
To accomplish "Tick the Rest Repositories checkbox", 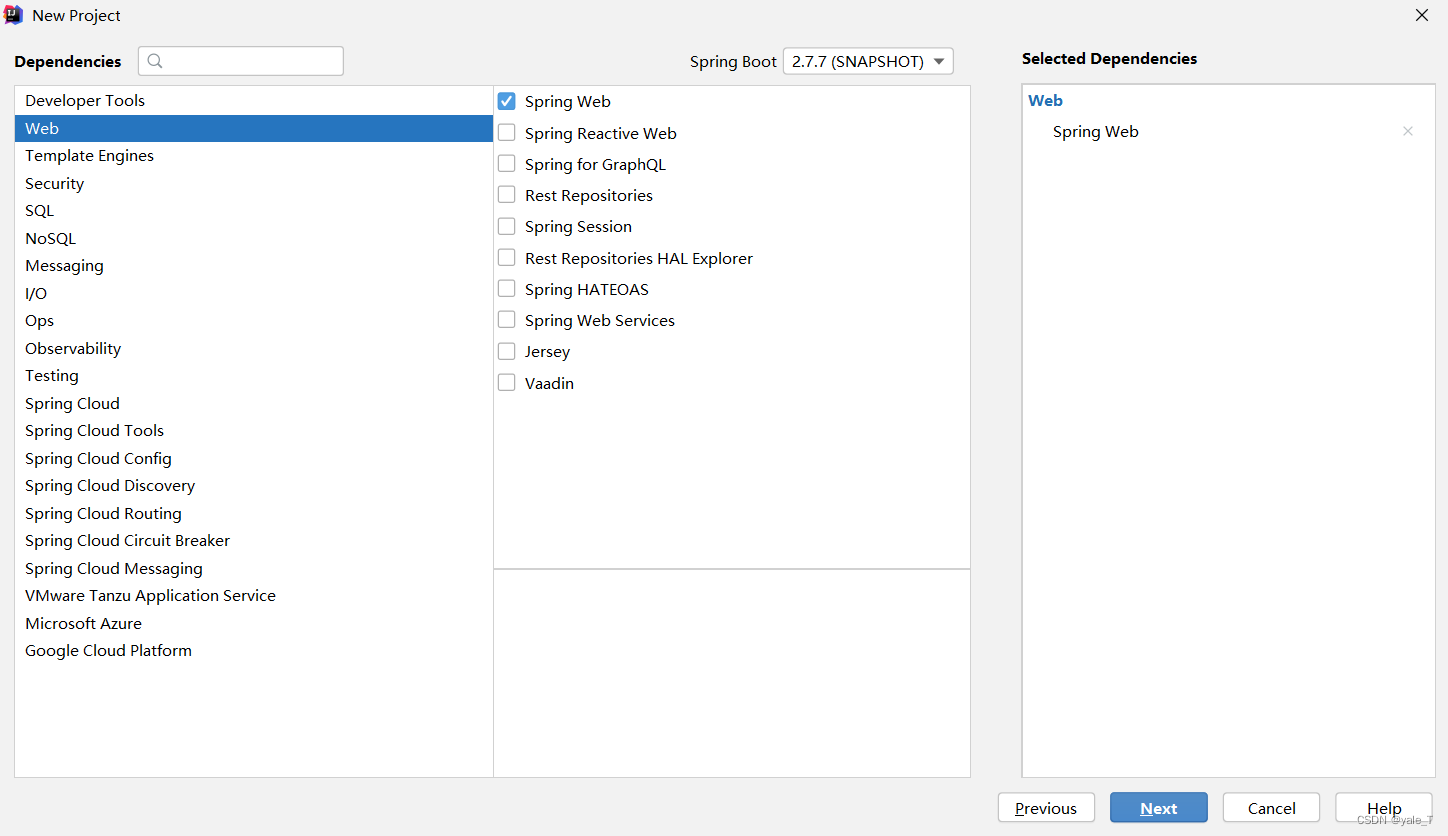I will pyautogui.click(x=507, y=195).
